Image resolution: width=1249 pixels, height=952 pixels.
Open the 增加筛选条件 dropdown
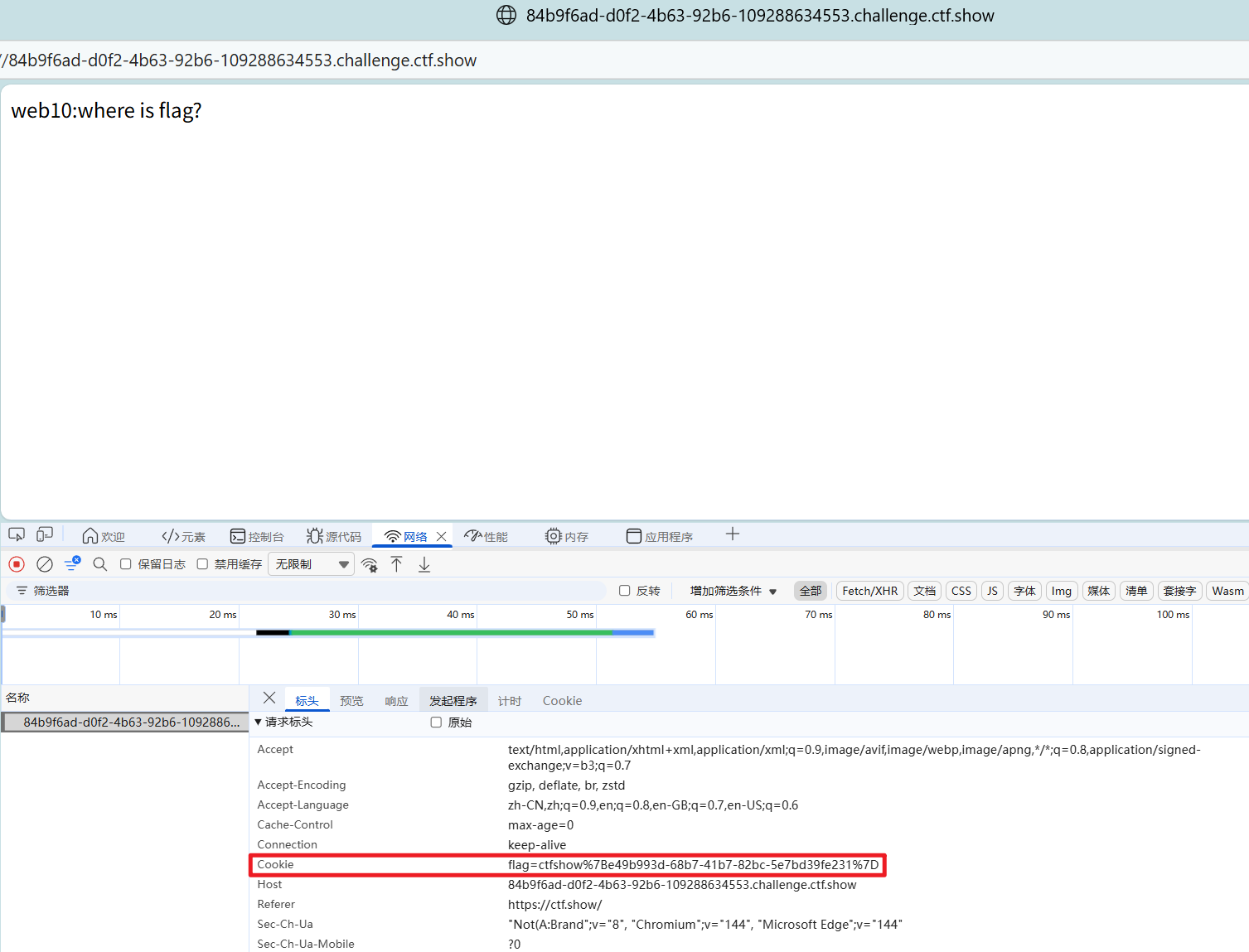[x=733, y=591]
